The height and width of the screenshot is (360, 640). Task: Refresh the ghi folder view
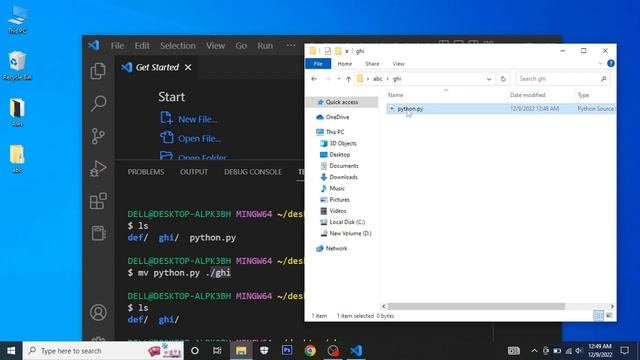(503, 79)
